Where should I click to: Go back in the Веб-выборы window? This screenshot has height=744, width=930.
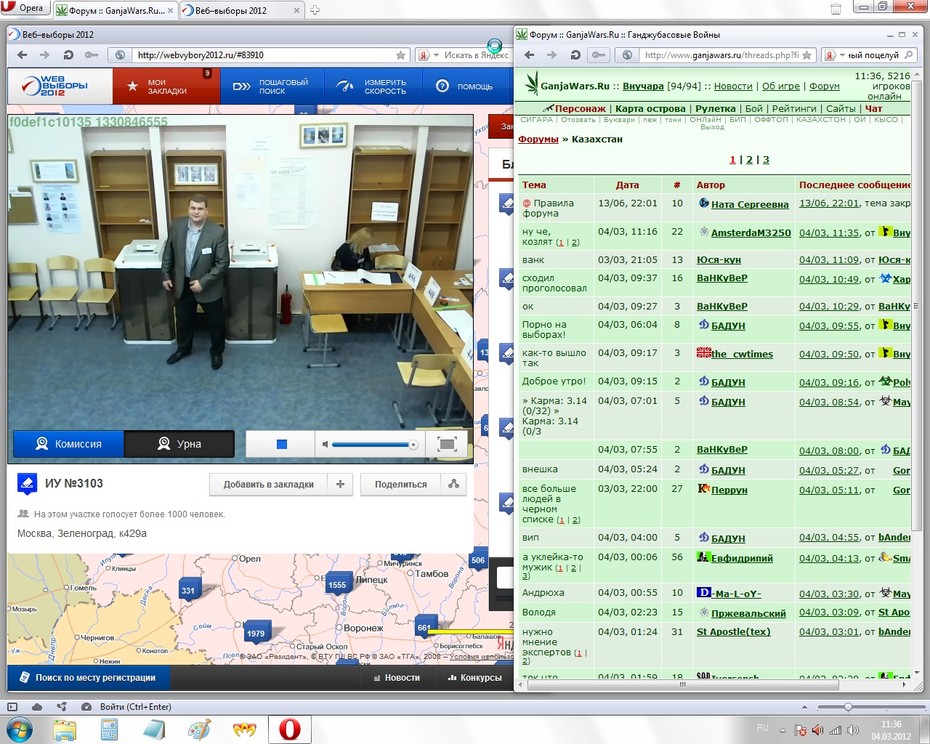(x=22, y=55)
